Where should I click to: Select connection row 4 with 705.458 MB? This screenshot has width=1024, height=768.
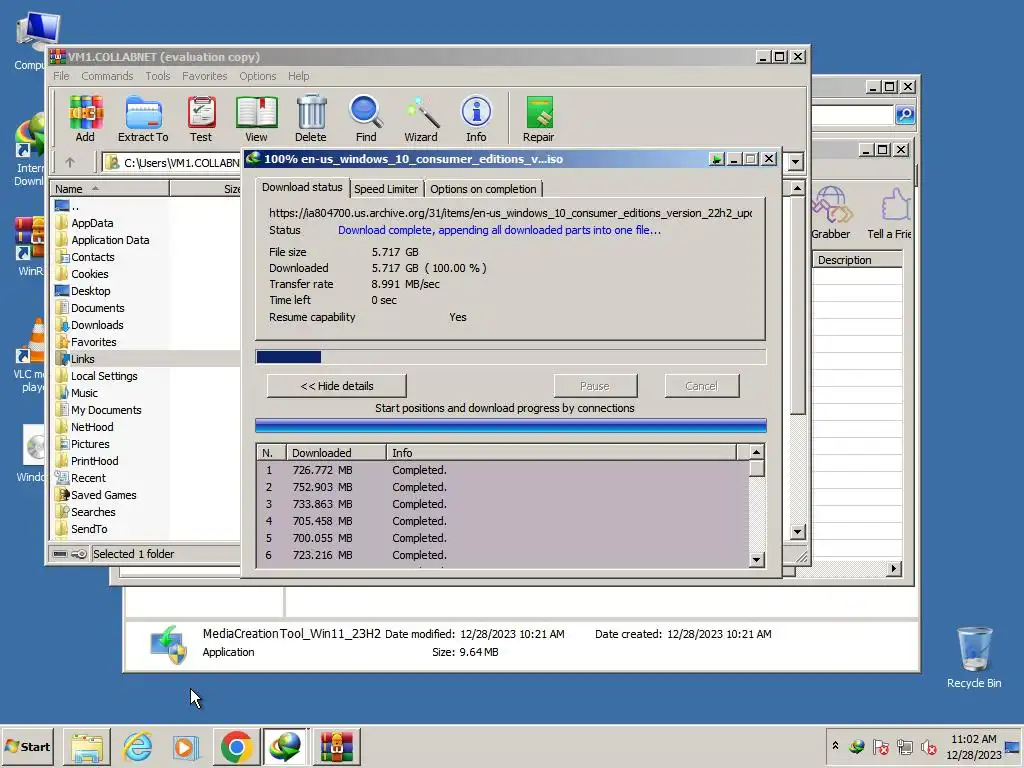[502, 521]
